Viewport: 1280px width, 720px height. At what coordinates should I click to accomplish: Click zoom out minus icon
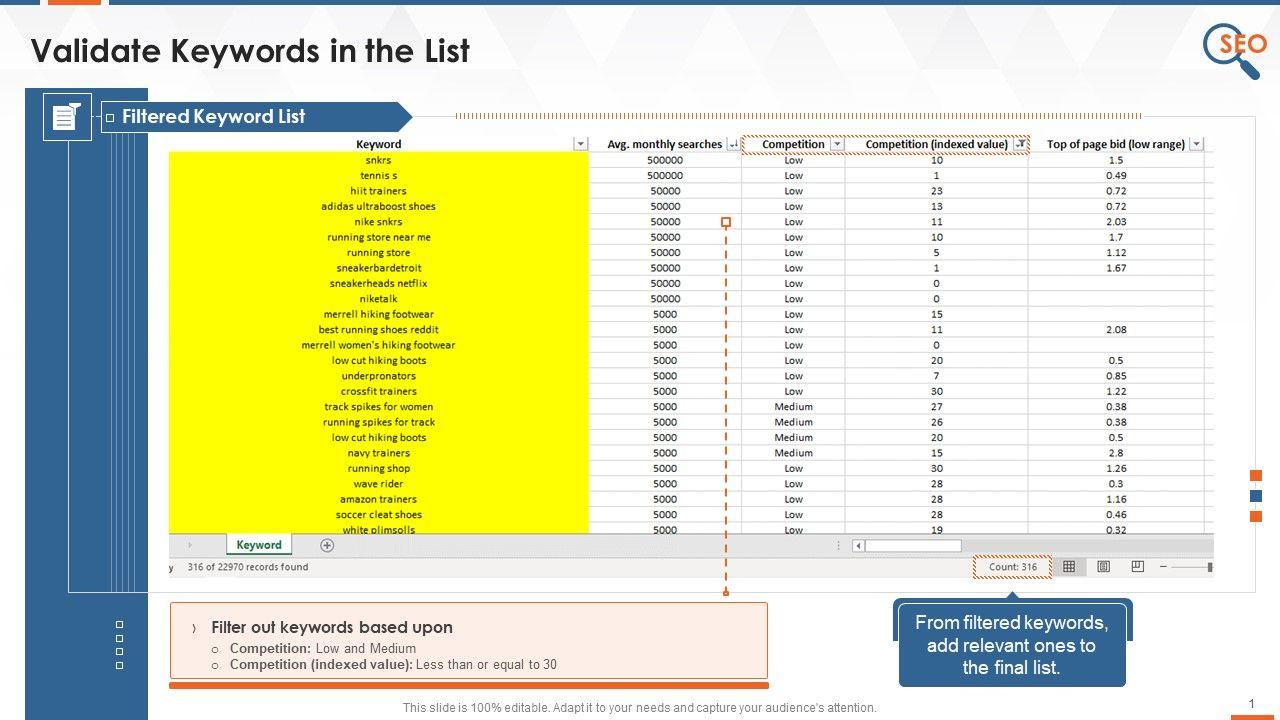pos(1163,567)
